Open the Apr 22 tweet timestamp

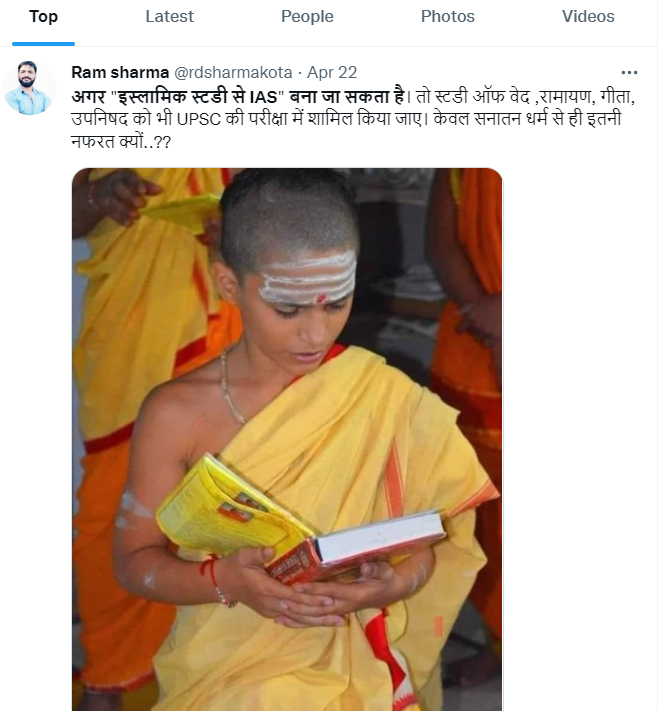click(x=332, y=73)
